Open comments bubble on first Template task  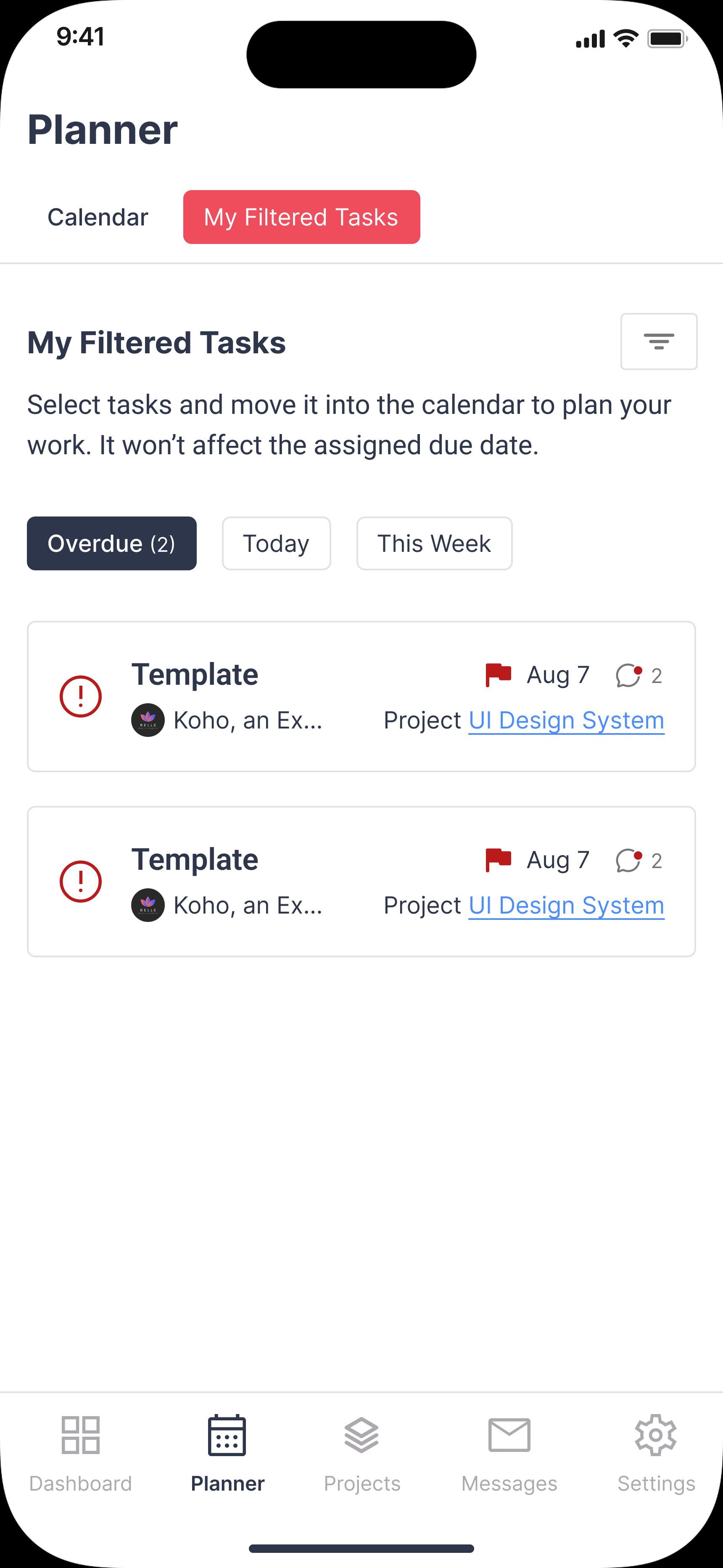628,675
